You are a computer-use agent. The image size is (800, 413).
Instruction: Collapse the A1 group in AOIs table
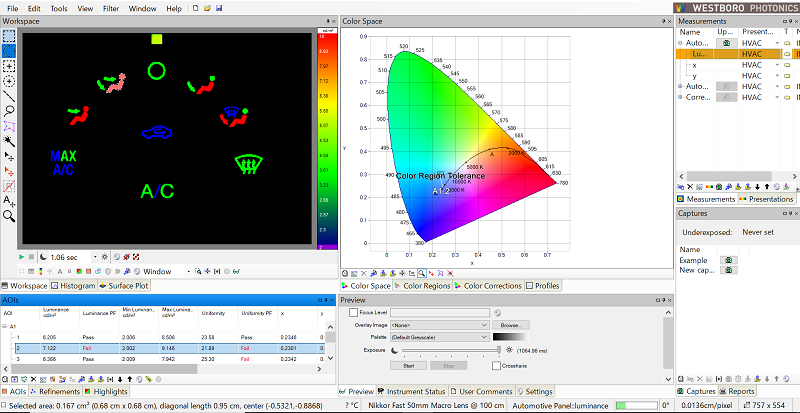(6, 326)
